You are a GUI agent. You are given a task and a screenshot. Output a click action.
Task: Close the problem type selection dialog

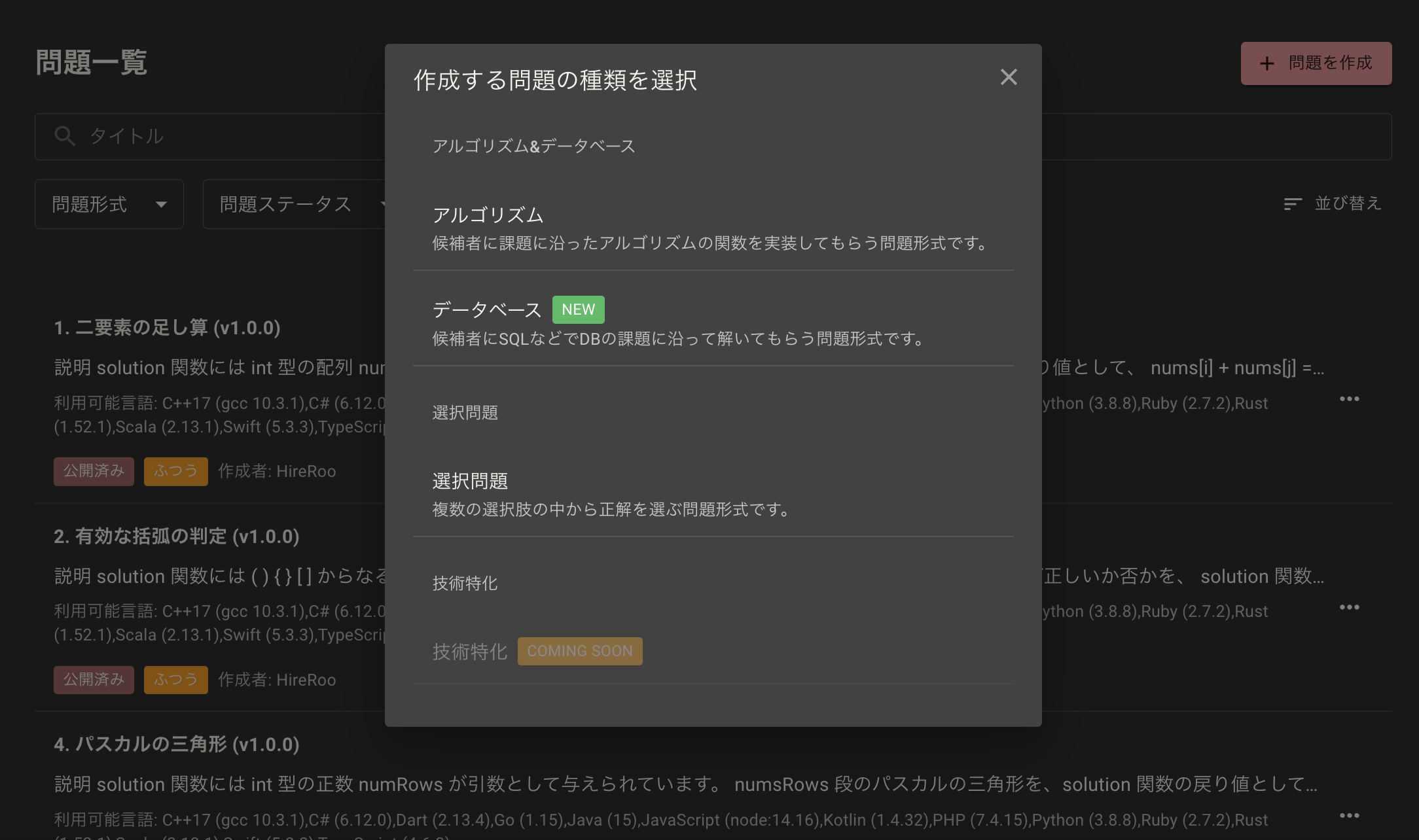tap(1009, 77)
